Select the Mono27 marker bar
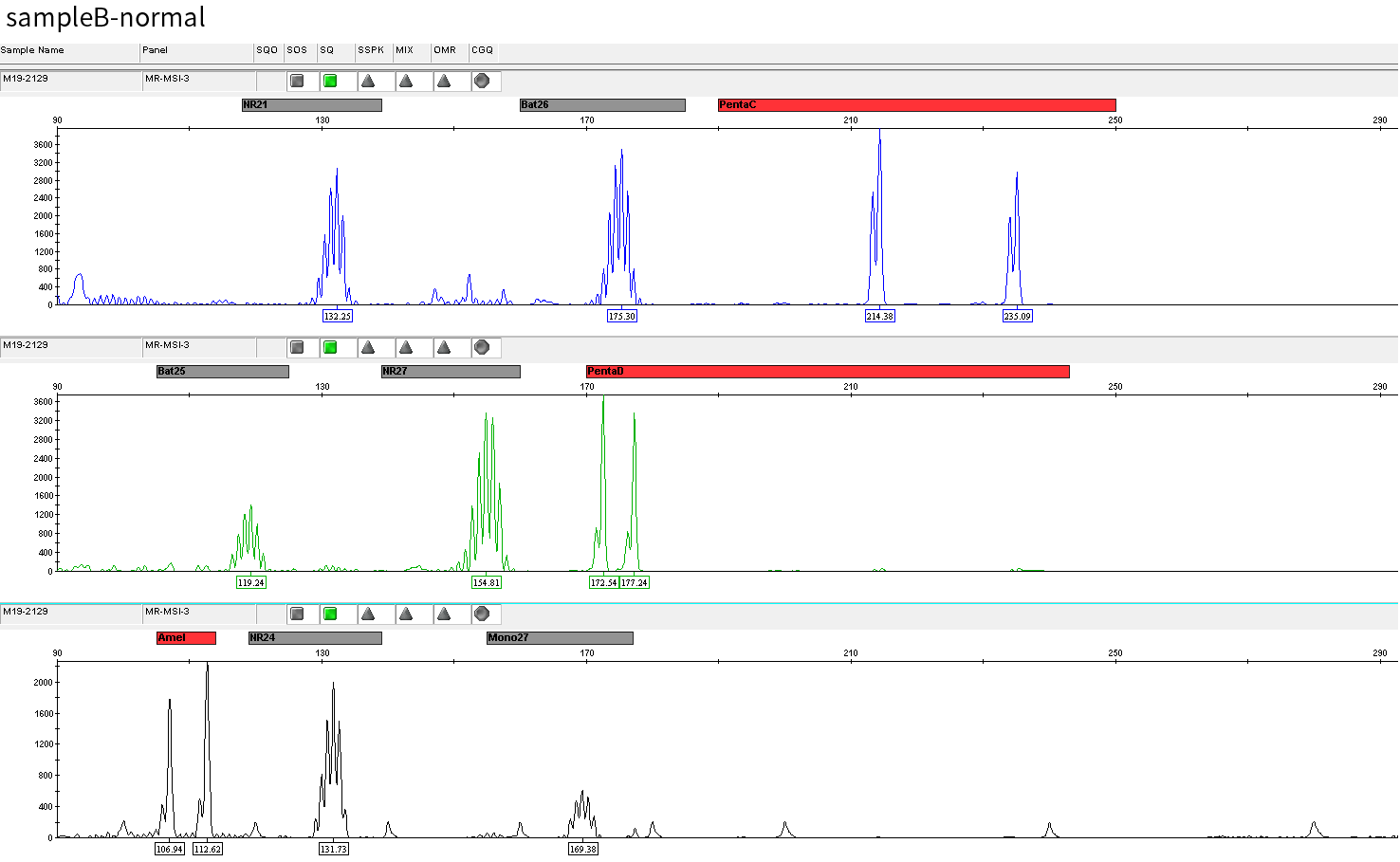Image resolution: width=1400 pixels, height=862 pixels. click(560, 638)
